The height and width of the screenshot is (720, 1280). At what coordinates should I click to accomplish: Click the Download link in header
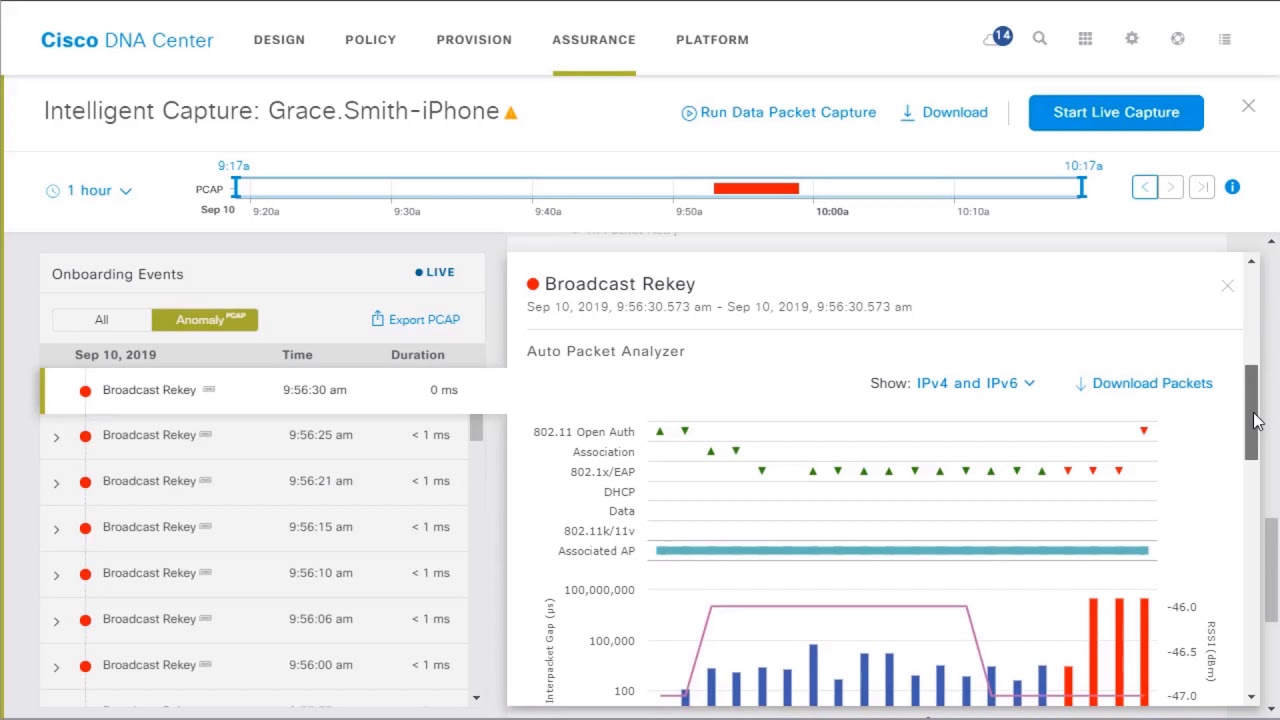[944, 113]
